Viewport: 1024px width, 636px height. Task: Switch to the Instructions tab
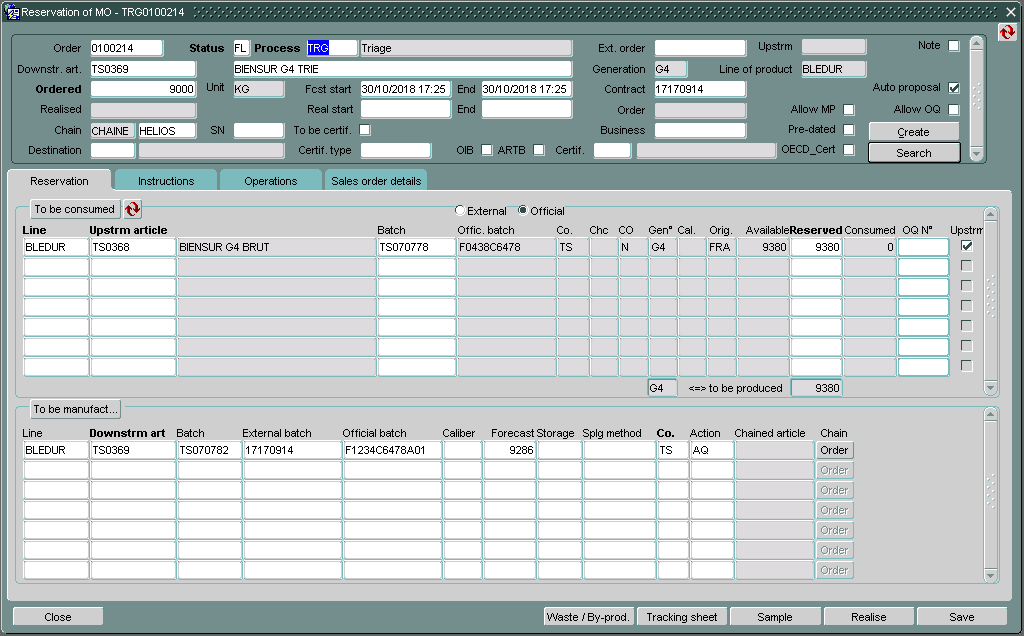(x=166, y=181)
